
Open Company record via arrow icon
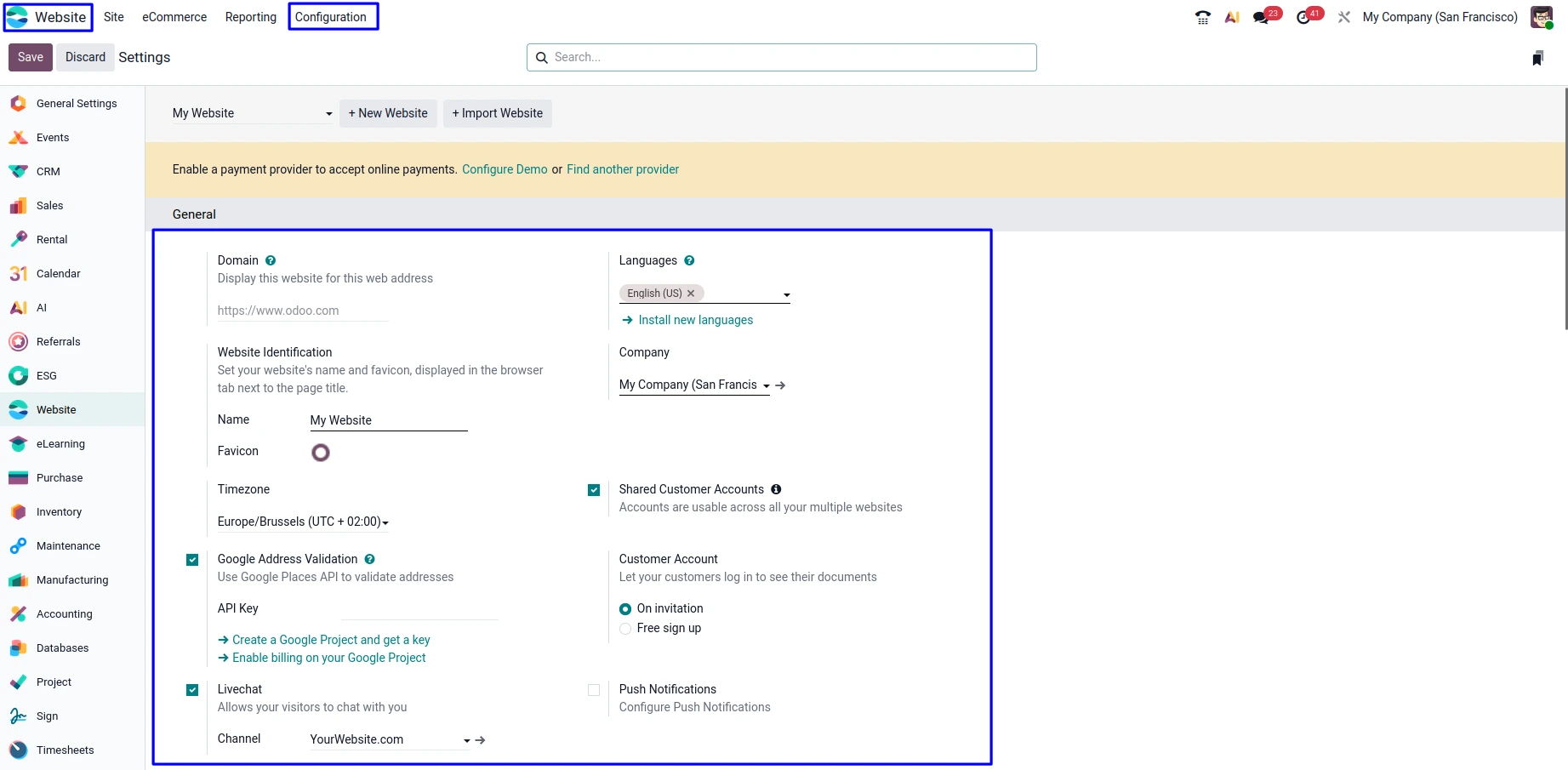pos(780,385)
